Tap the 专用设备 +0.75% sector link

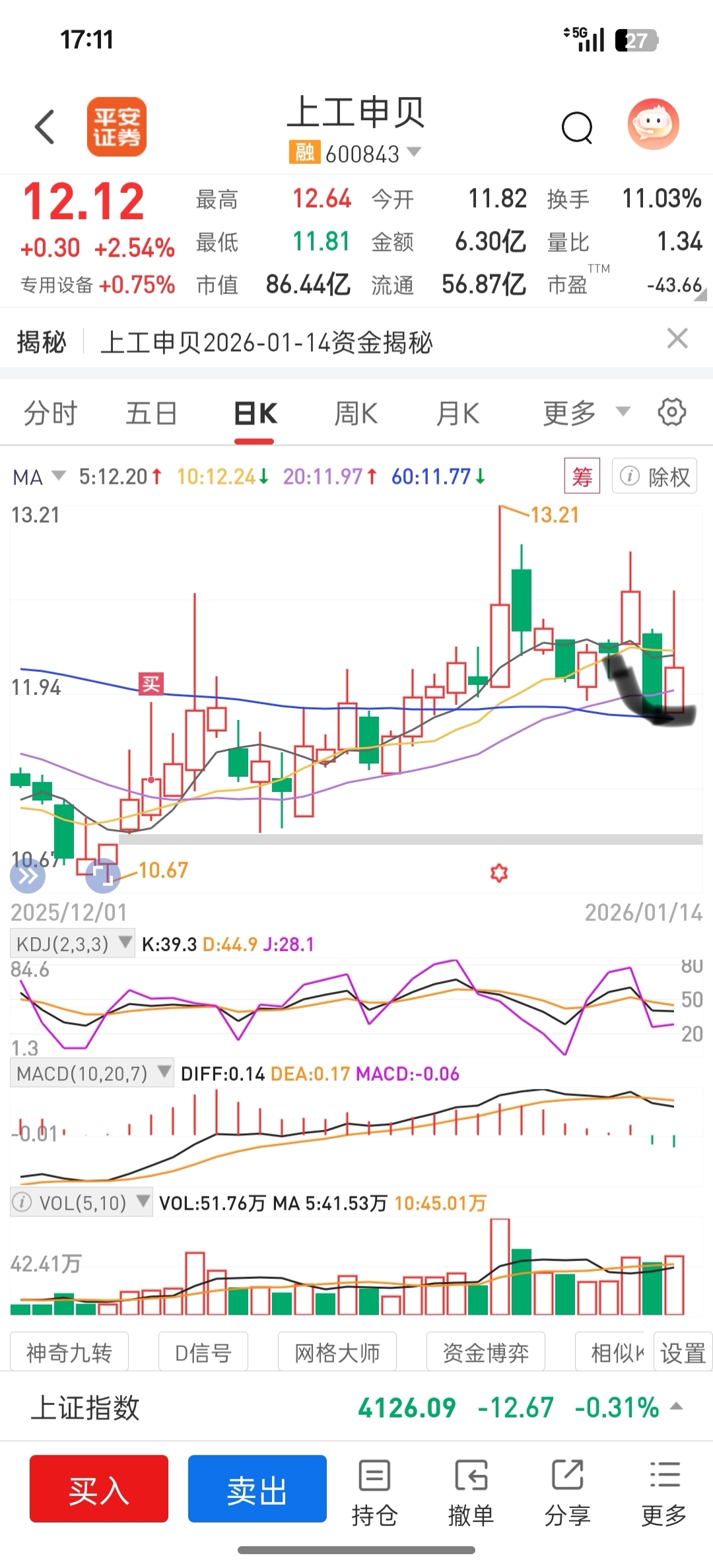pos(98,284)
